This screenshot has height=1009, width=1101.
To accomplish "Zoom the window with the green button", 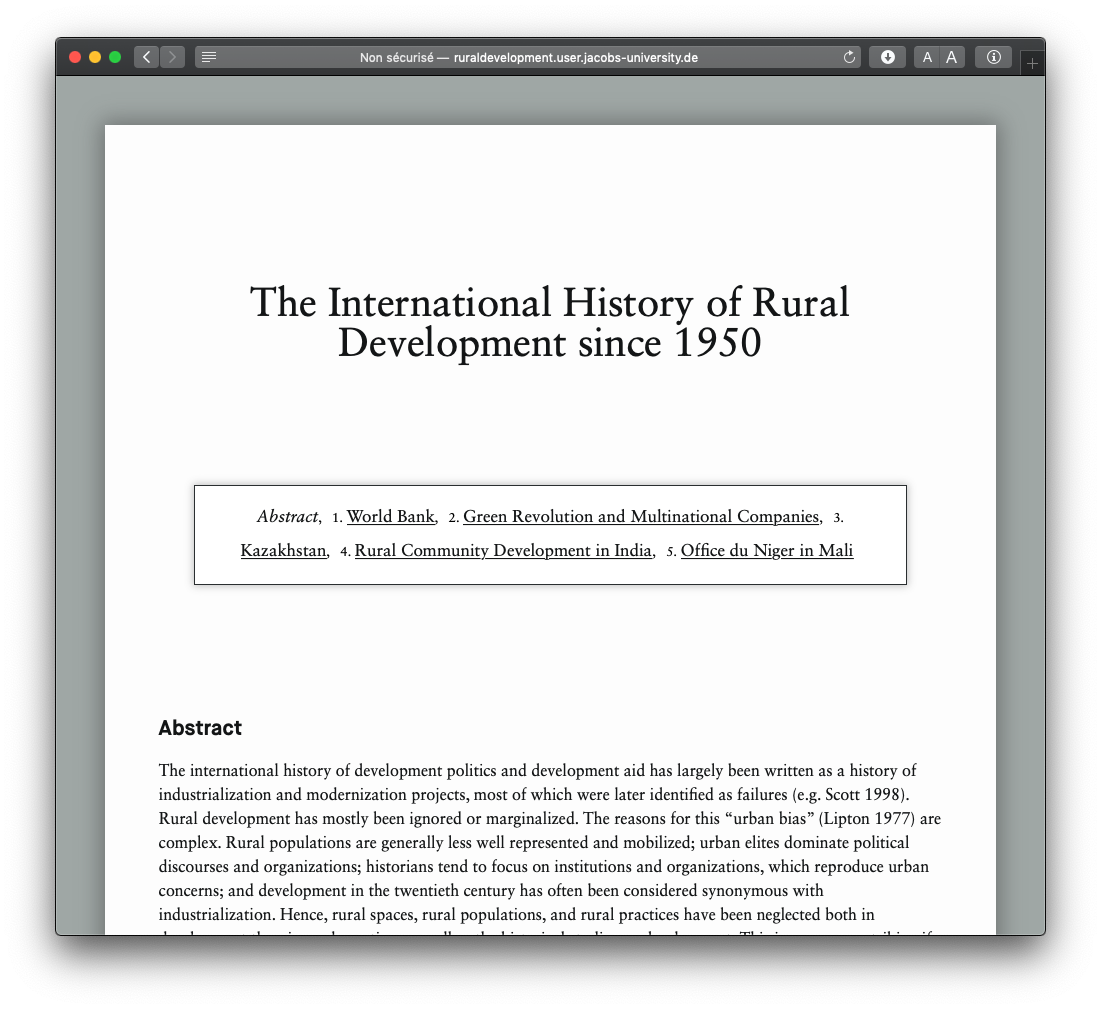I will tap(115, 57).
